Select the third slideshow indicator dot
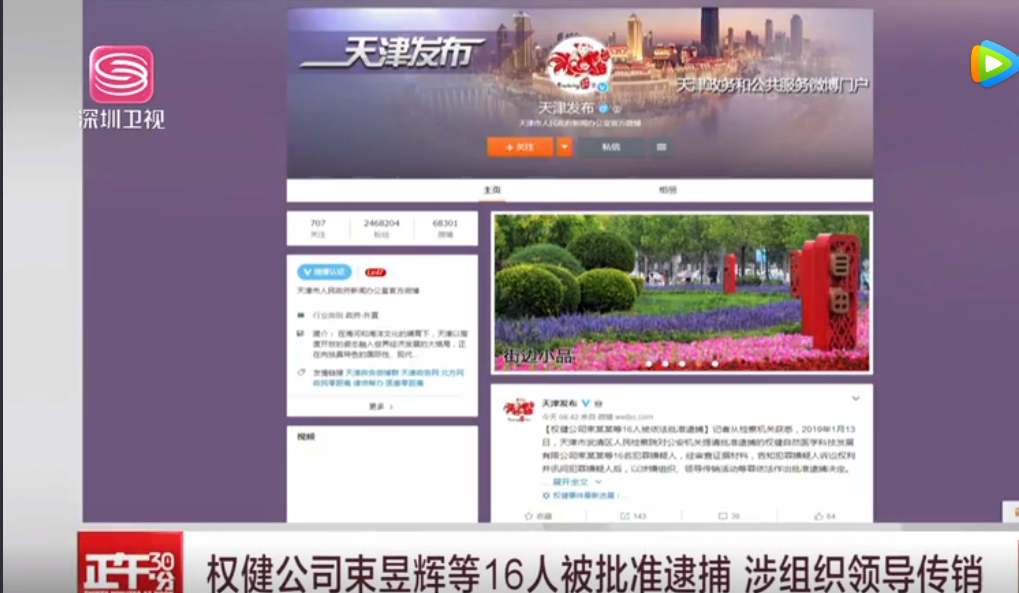 [682, 364]
